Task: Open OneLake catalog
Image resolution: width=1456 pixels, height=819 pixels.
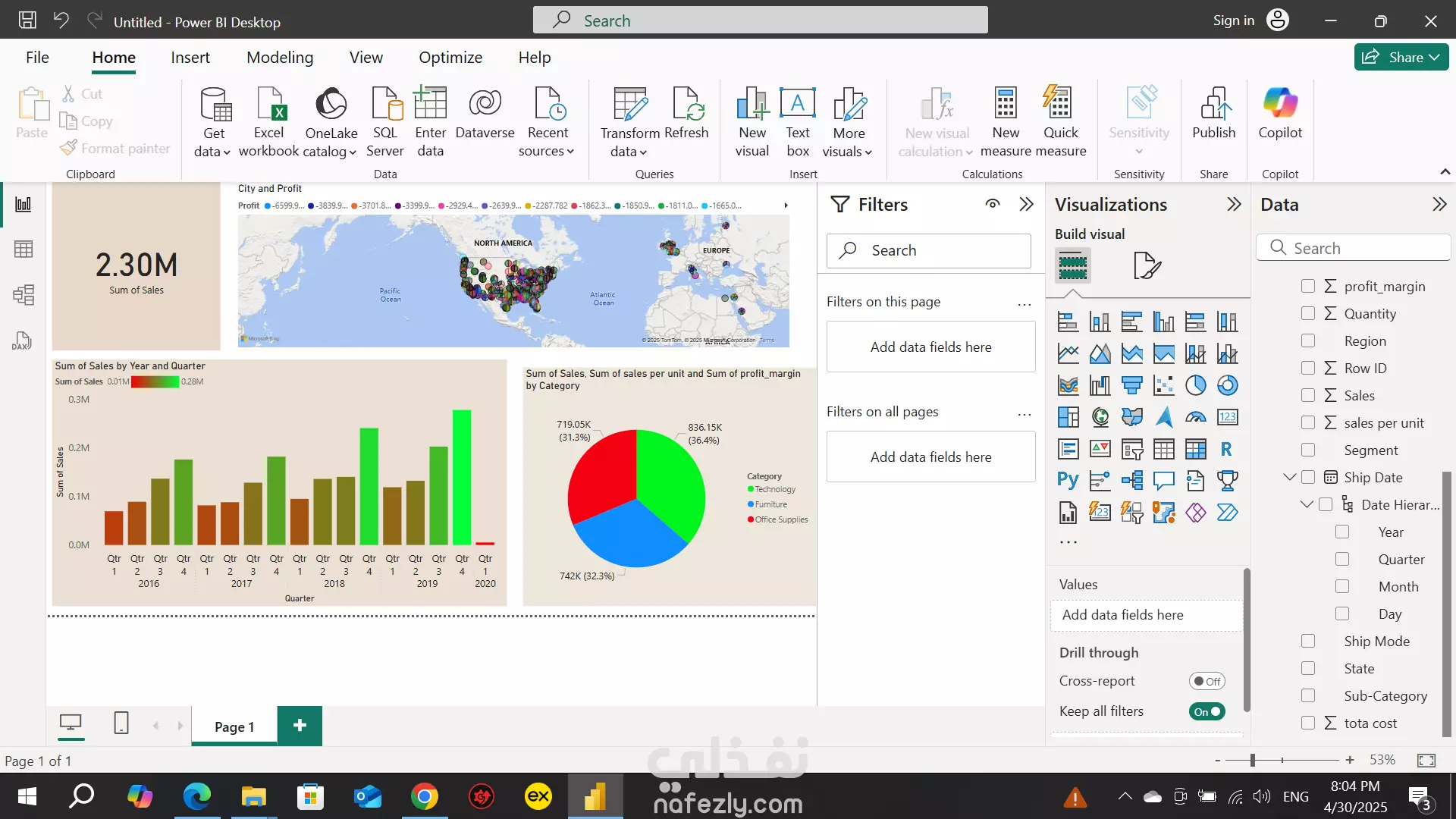Action: [331, 121]
